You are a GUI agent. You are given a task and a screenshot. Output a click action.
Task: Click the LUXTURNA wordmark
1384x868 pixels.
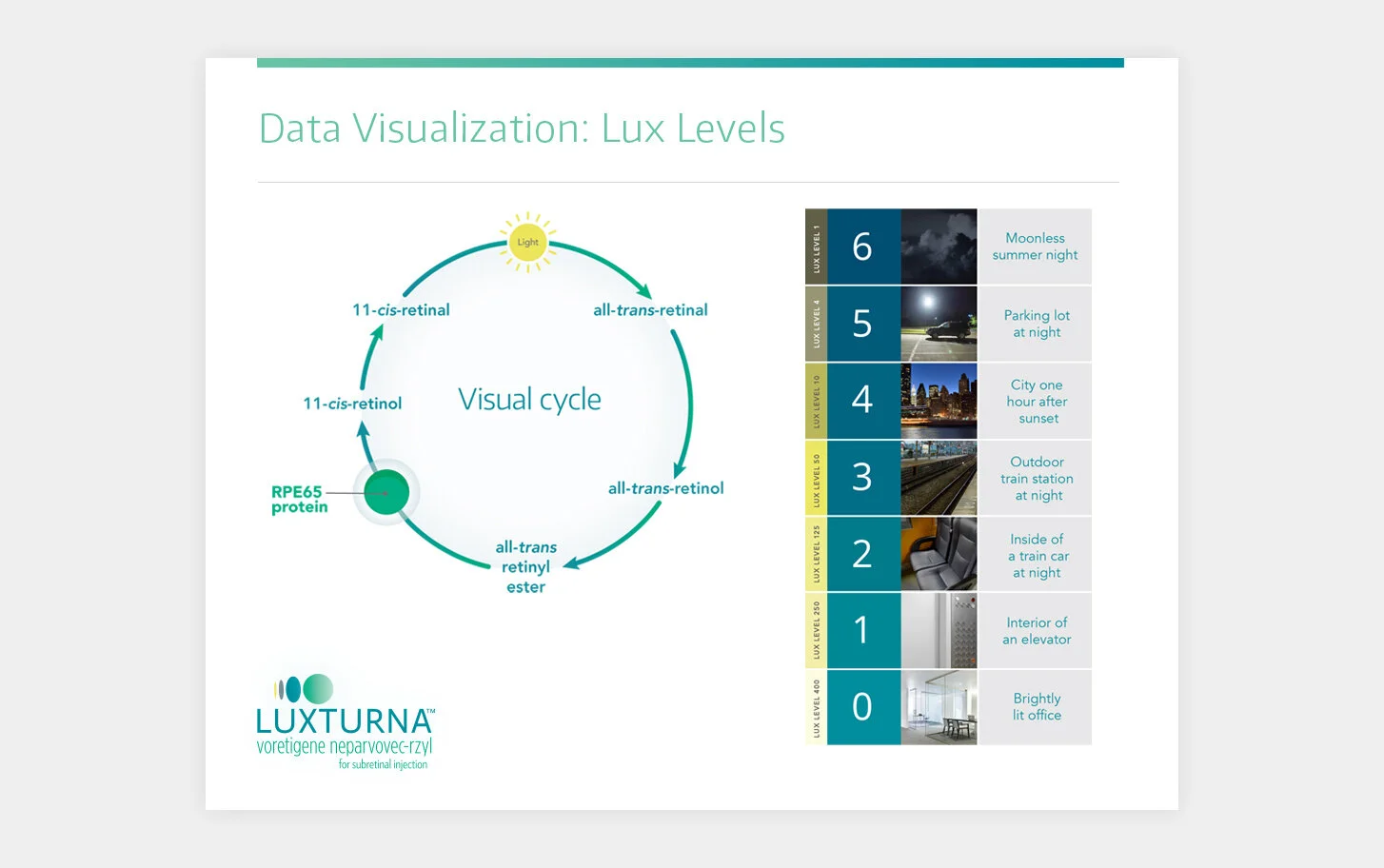click(345, 721)
